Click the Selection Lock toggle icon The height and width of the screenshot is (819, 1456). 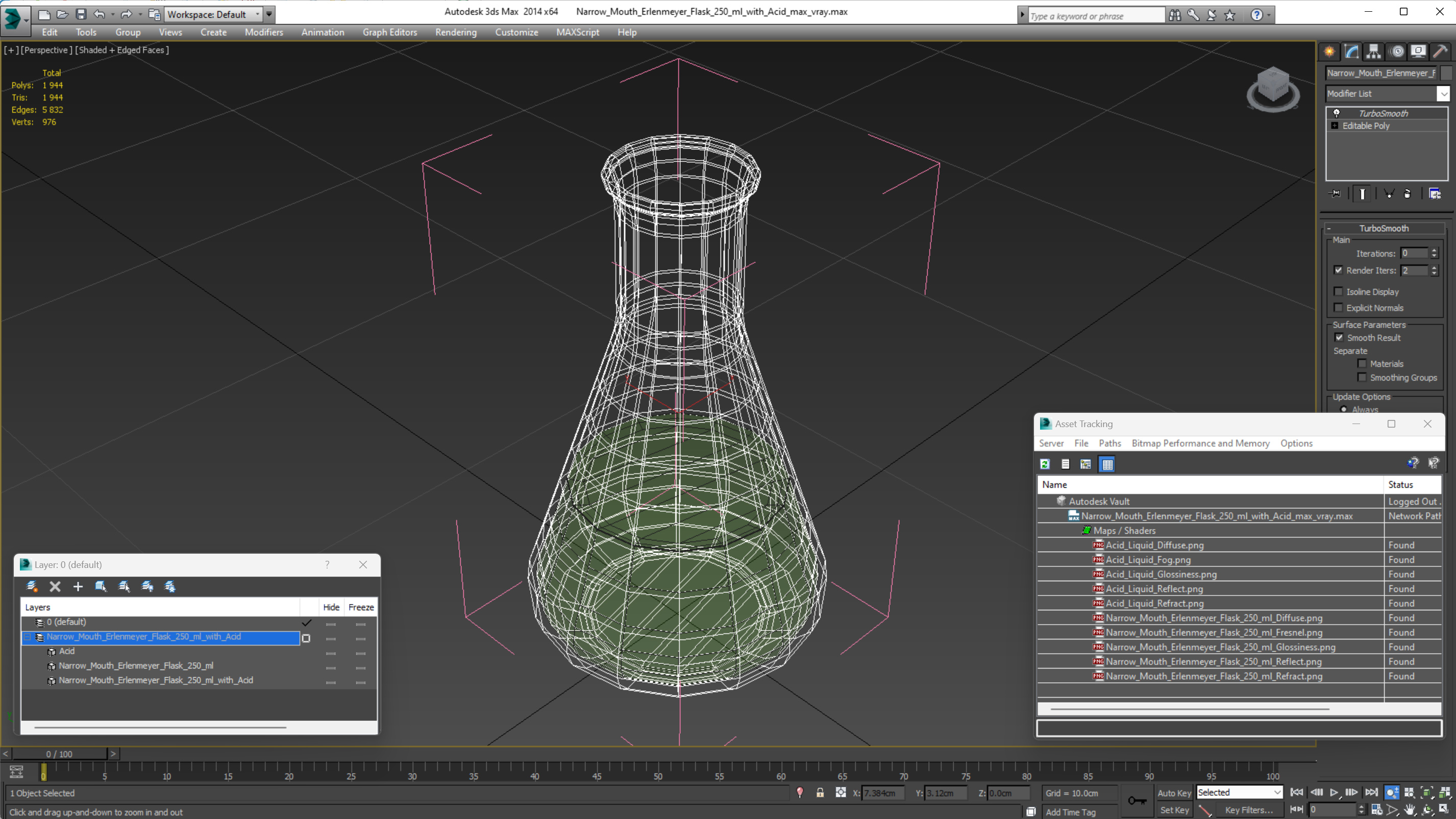[x=820, y=792]
